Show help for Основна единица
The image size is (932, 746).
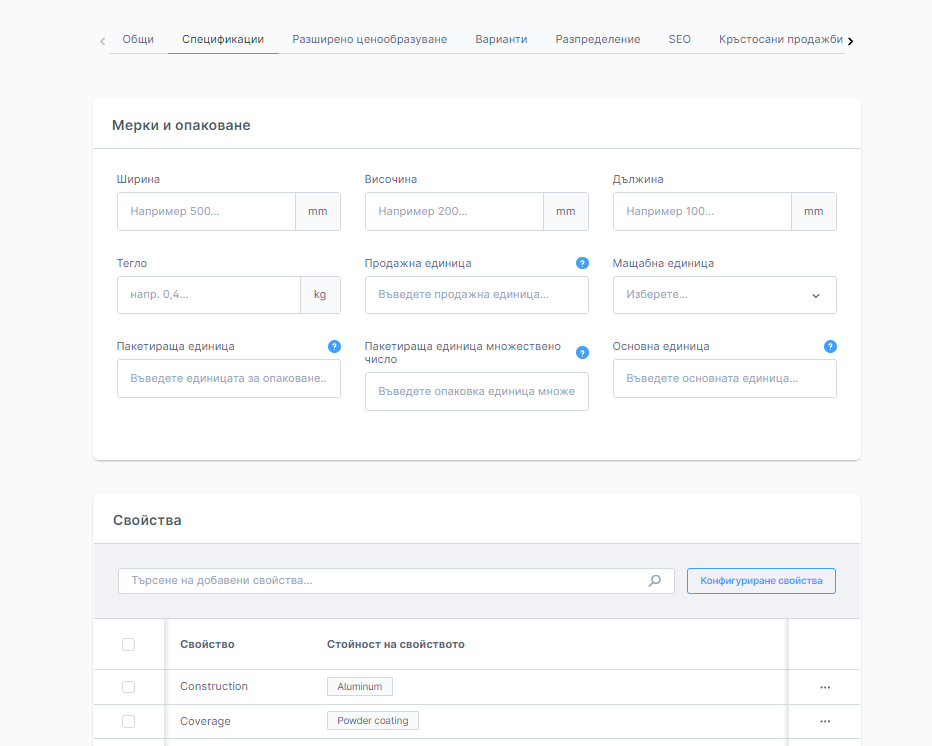coord(830,346)
